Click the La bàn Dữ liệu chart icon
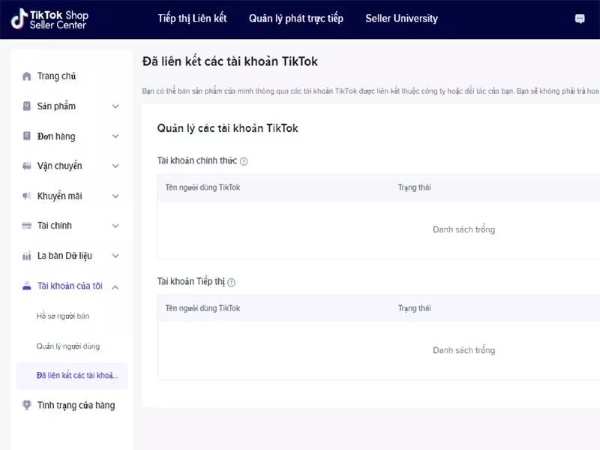 27,256
